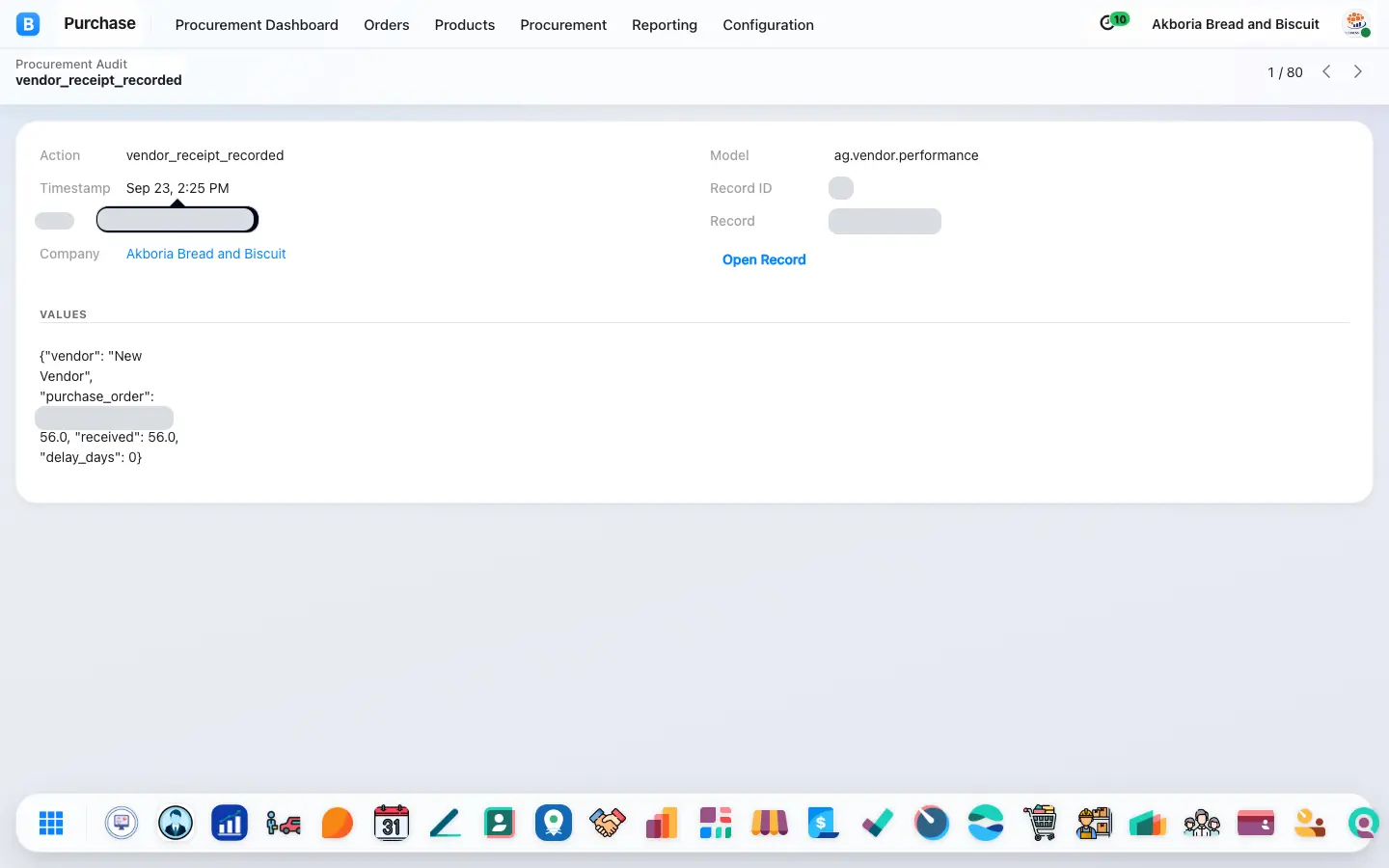The width and height of the screenshot is (1389, 868).
Task: Open the teal pen Sign app icon
Action: [446, 823]
